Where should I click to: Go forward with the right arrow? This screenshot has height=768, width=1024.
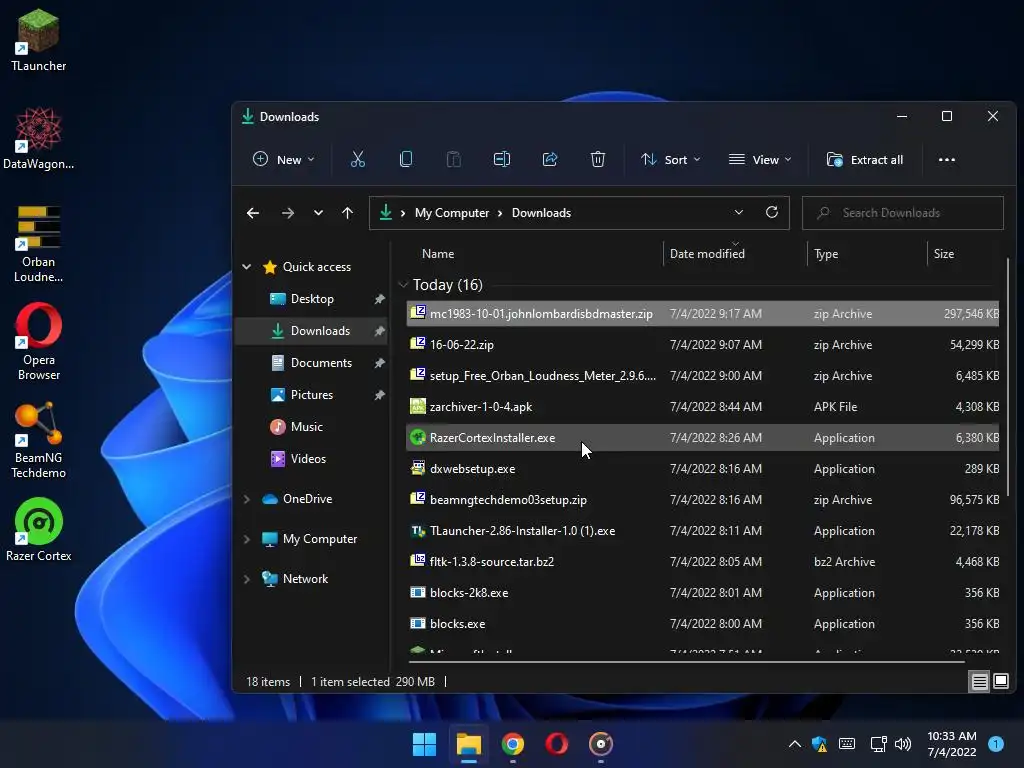(x=287, y=213)
